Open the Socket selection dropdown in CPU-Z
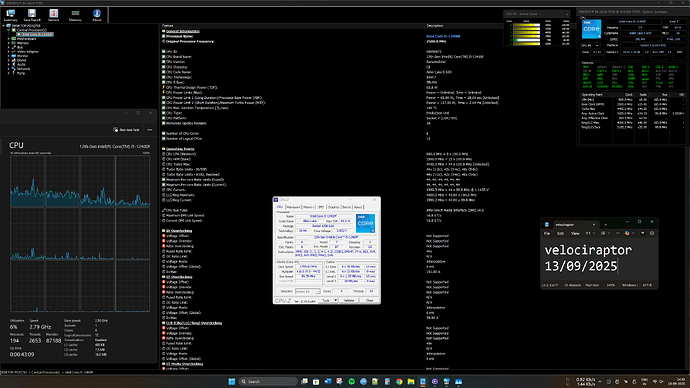 pyautogui.click(x=307, y=291)
